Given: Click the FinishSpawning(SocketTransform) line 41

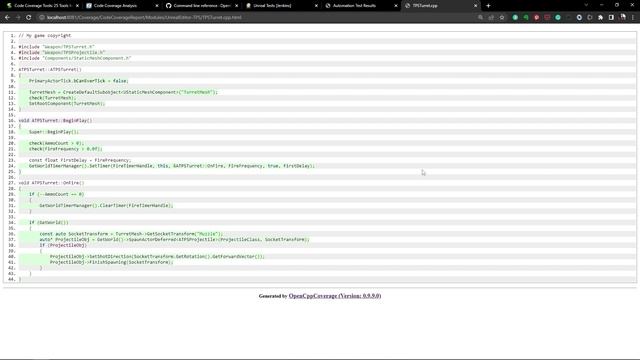Looking at the screenshot, I should [111, 262].
